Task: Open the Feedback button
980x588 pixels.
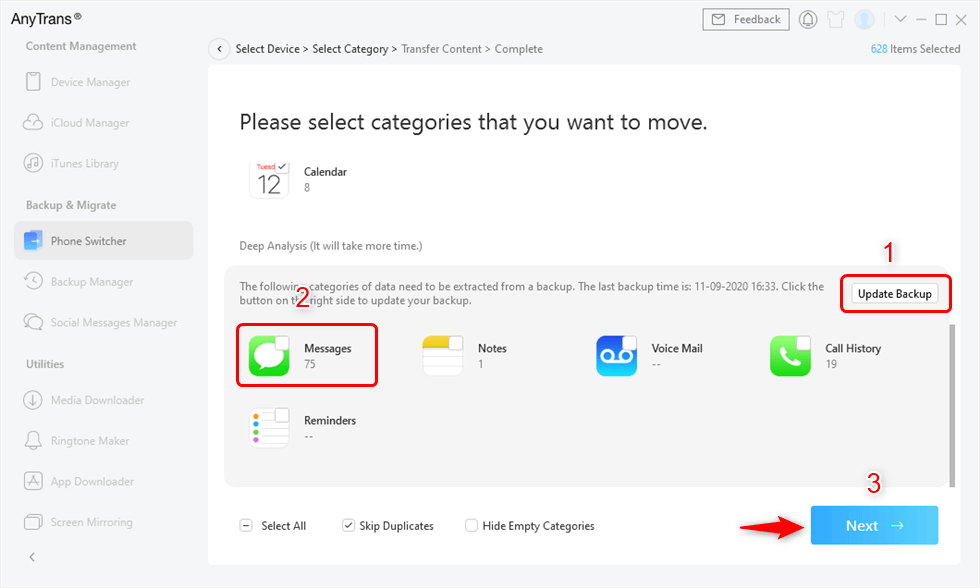Action: point(746,19)
